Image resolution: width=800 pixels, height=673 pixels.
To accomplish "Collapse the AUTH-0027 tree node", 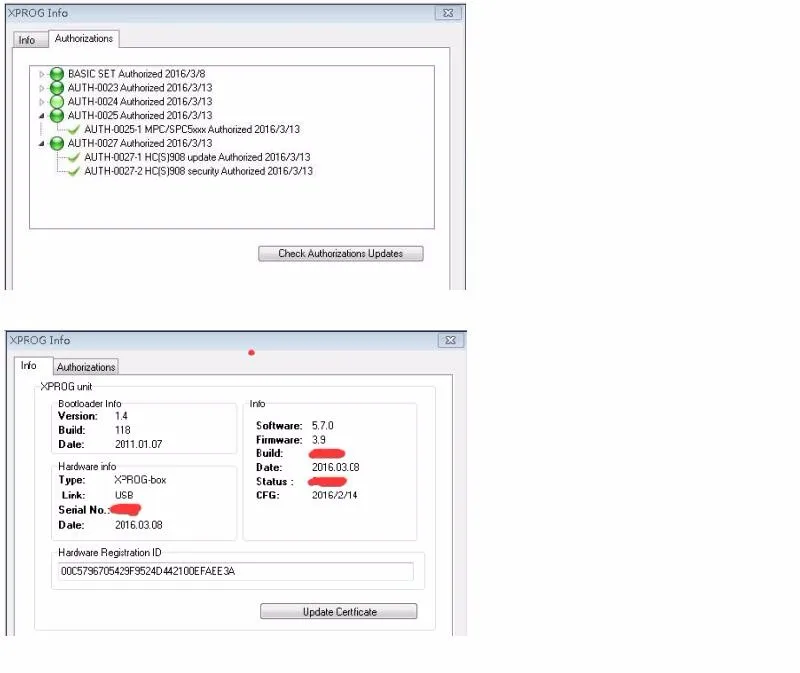I will pyautogui.click(x=42, y=143).
